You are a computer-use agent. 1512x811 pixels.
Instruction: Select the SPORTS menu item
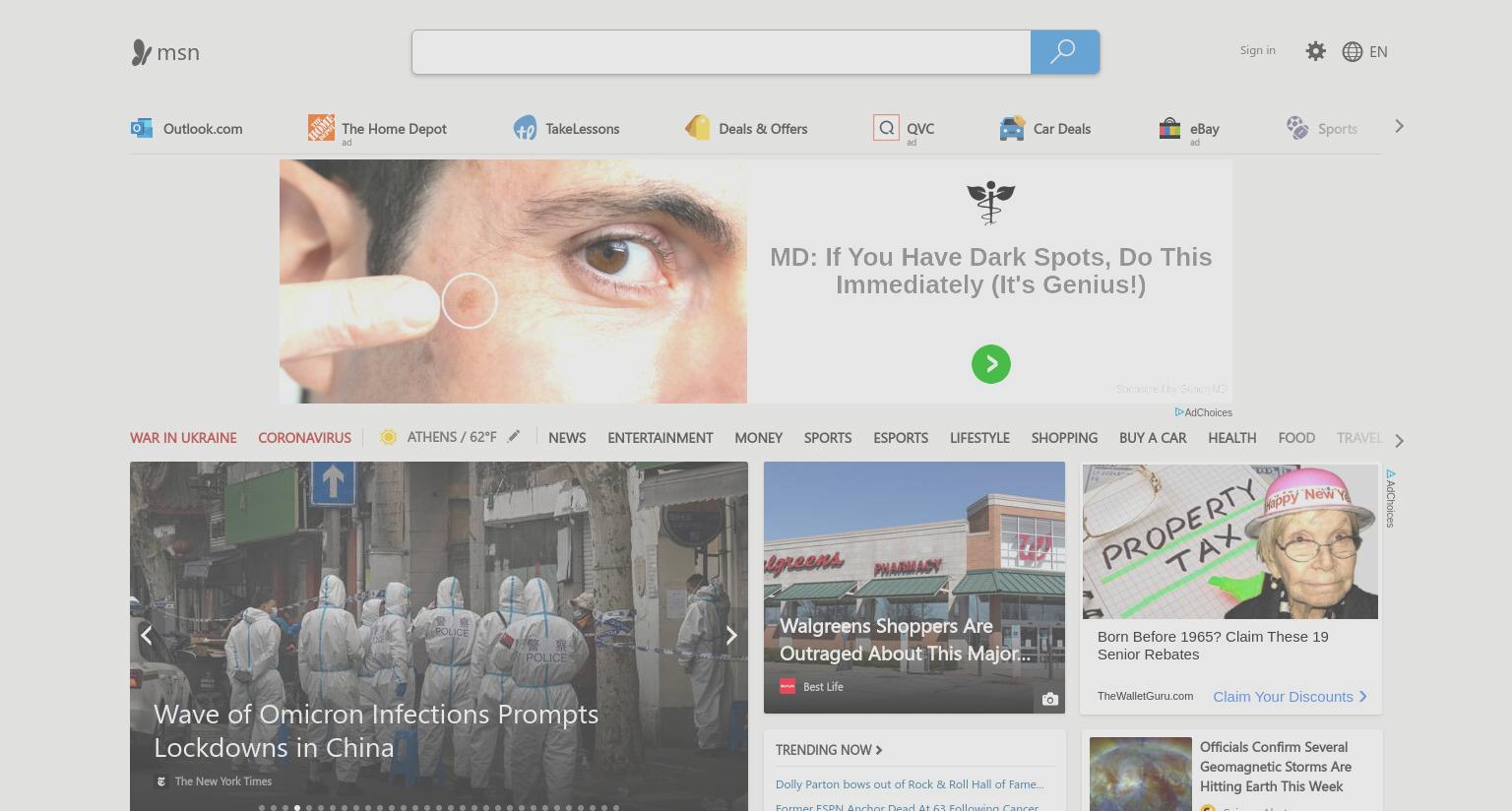point(828,438)
